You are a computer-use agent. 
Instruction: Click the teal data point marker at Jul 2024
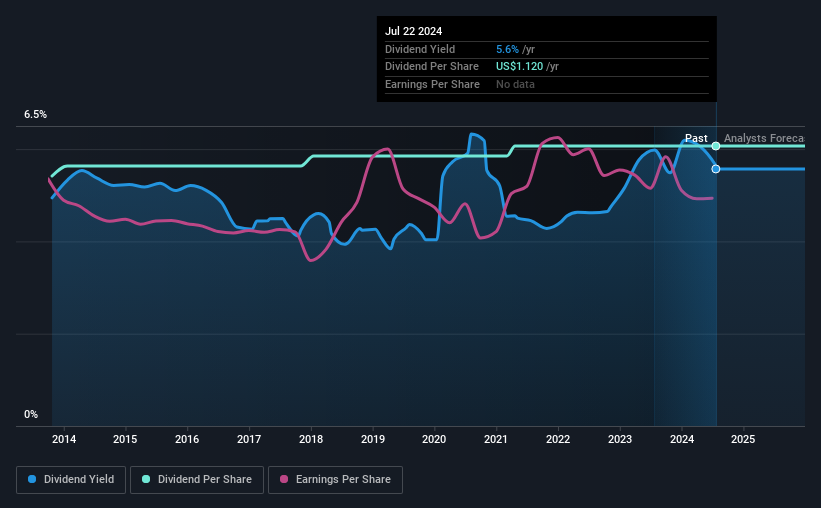point(716,146)
